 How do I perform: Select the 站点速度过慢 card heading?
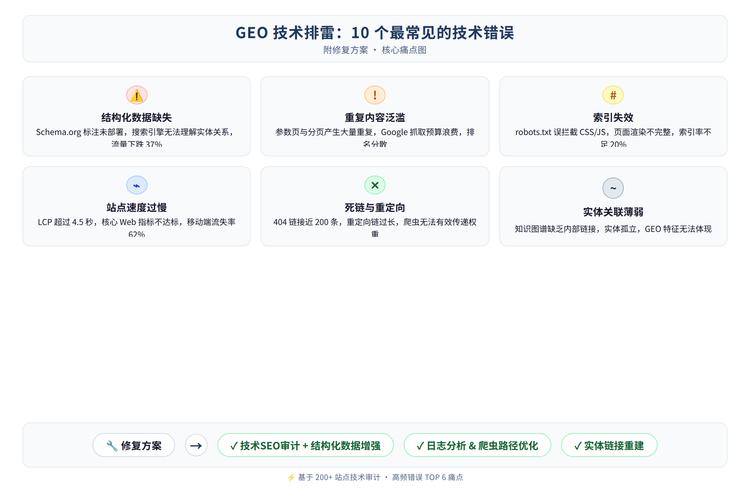point(136,207)
